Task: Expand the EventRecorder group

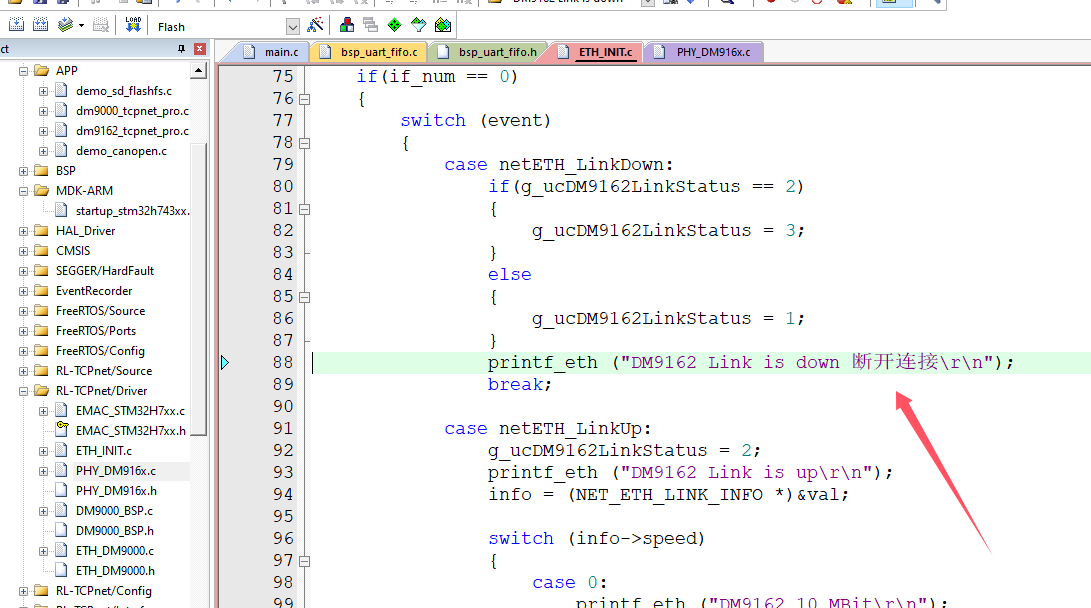Action: click(24, 291)
